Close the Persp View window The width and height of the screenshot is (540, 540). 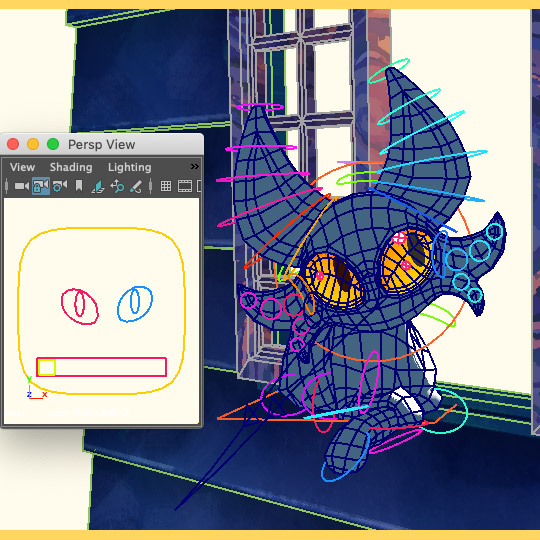tap(13, 144)
